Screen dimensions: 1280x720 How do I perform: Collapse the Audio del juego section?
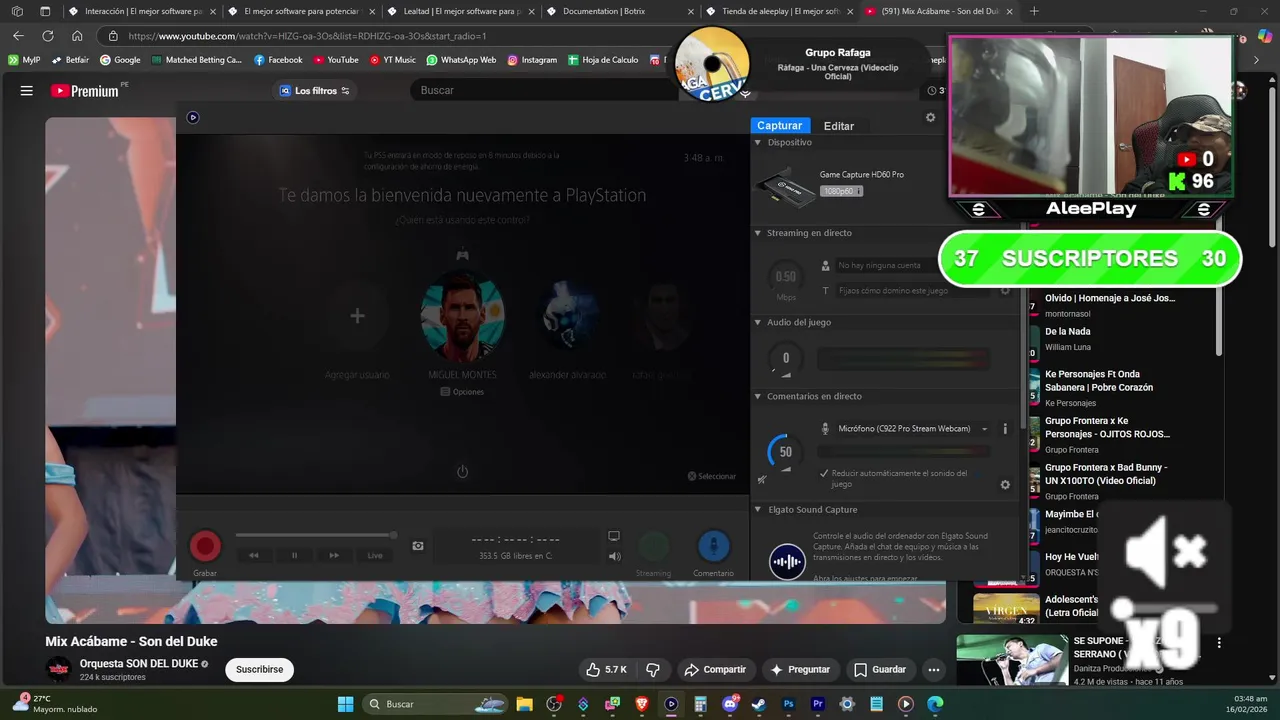coord(757,323)
